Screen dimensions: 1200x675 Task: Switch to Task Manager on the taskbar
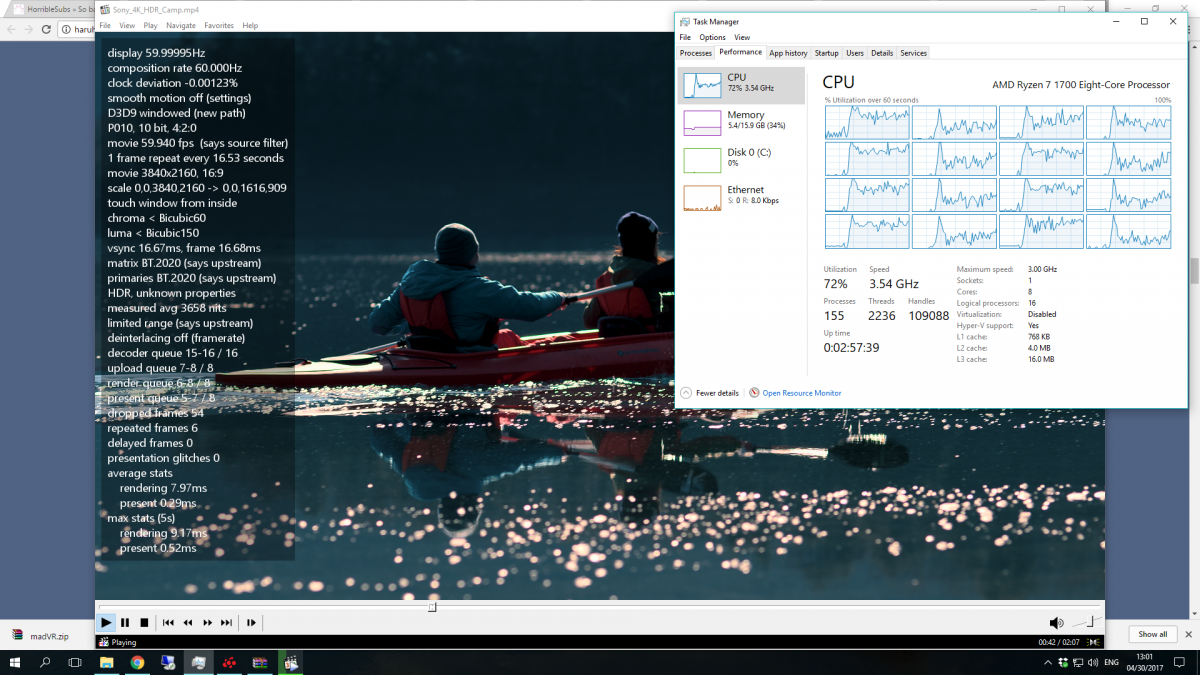tap(198, 662)
